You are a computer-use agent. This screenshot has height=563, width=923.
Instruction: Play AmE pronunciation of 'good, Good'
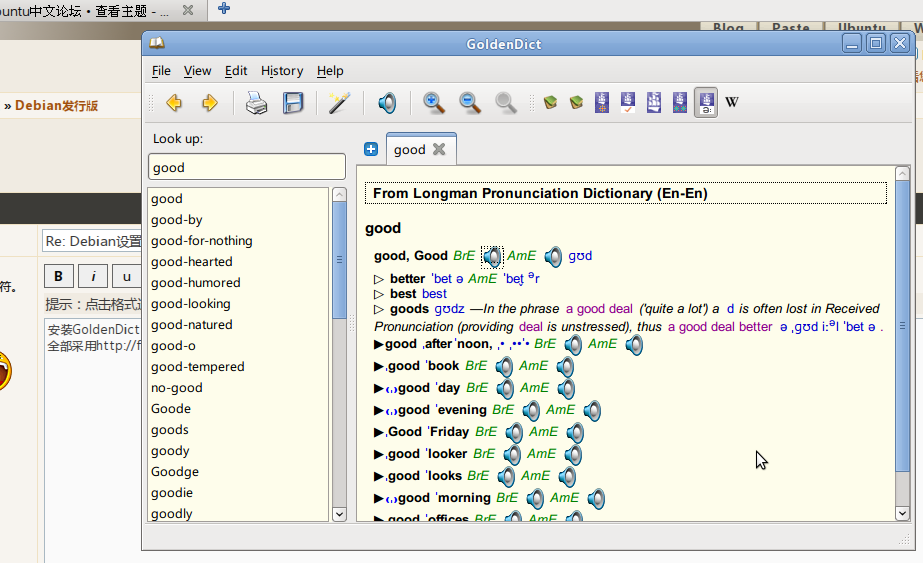click(553, 256)
